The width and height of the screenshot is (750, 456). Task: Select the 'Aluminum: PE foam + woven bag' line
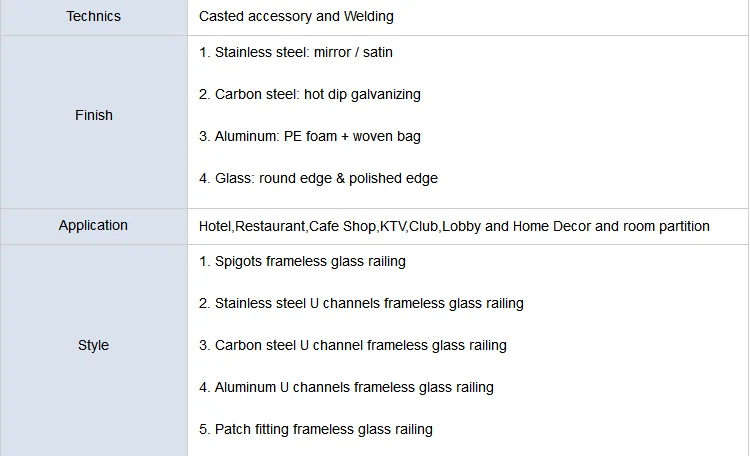(309, 136)
